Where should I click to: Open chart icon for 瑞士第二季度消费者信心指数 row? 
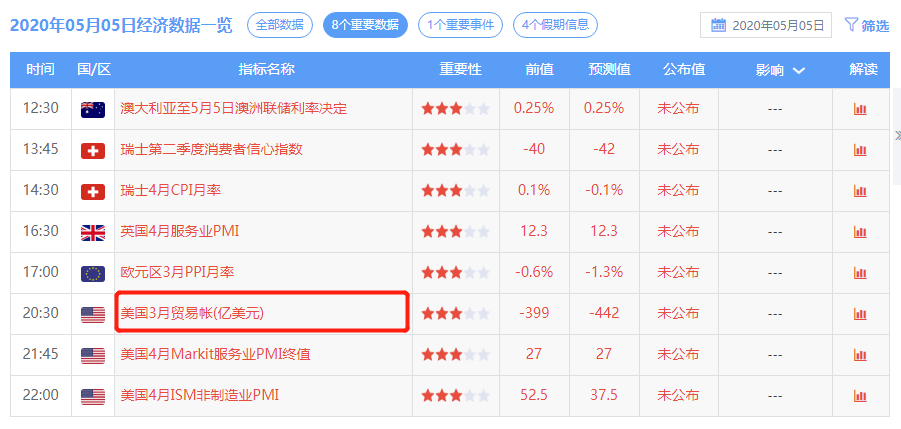(860, 150)
